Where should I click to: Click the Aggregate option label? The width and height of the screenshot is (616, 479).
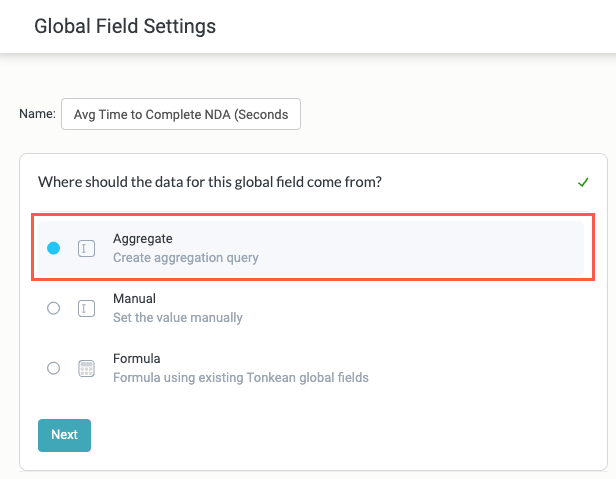click(142, 240)
